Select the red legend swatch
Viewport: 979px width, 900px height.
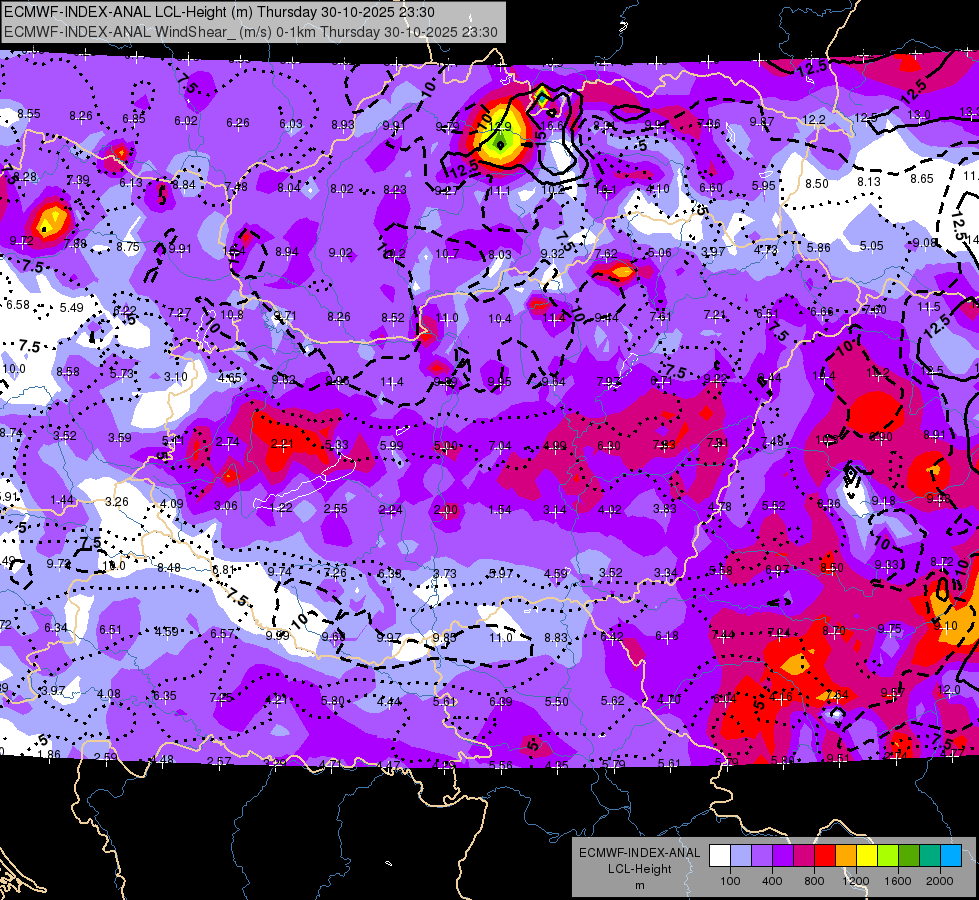(x=825, y=856)
